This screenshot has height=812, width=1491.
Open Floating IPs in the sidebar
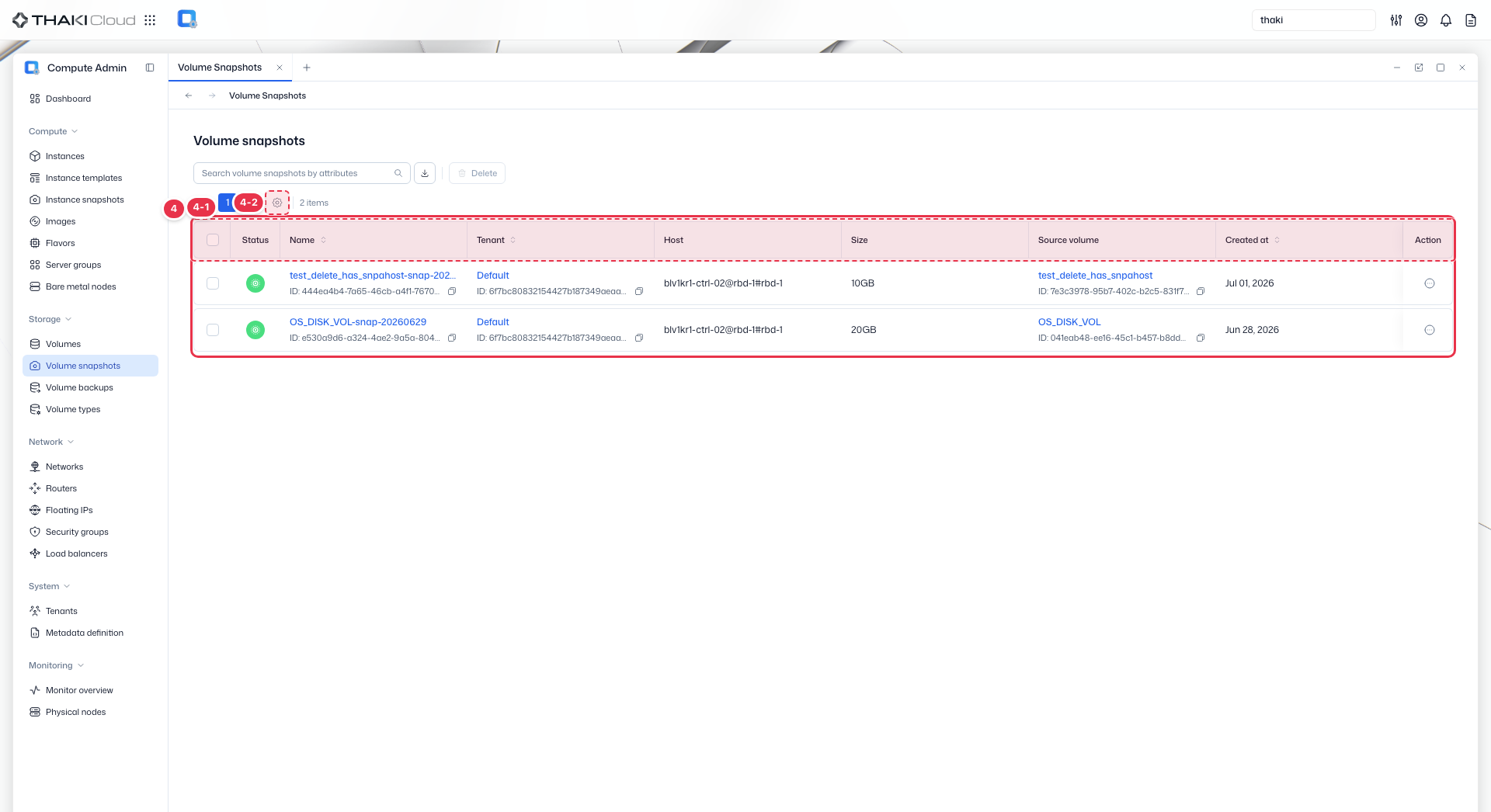pyautogui.click(x=90, y=510)
